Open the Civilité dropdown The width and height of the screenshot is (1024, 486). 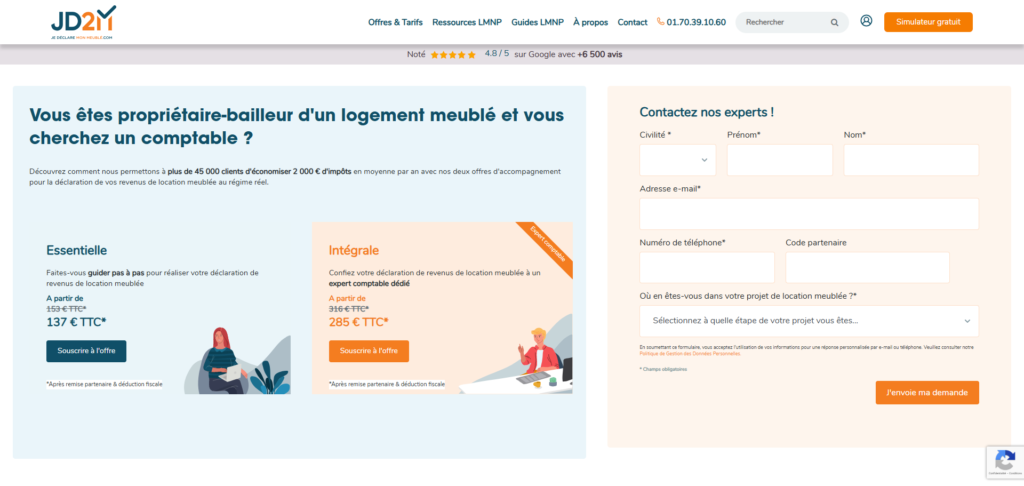coord(677,160)
